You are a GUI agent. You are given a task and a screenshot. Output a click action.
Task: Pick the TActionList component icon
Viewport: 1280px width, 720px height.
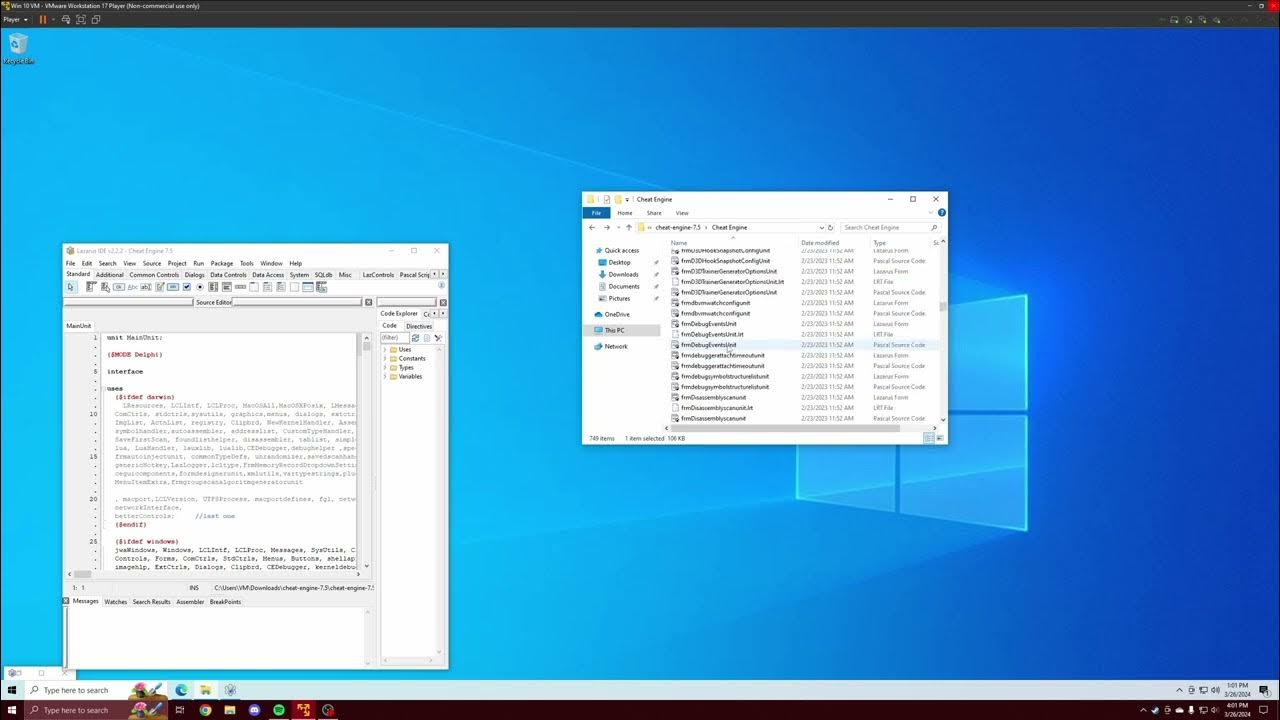[x=322, y=287]
